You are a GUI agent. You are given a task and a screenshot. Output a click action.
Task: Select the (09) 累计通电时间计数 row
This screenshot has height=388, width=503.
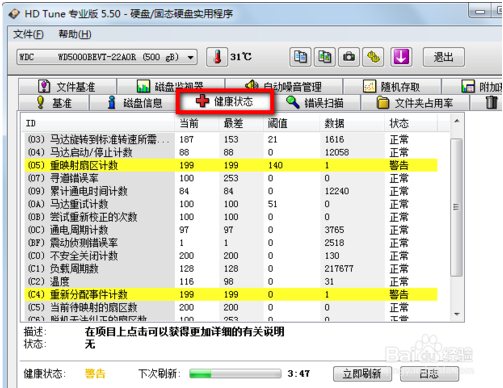click(x=231, y=191)
